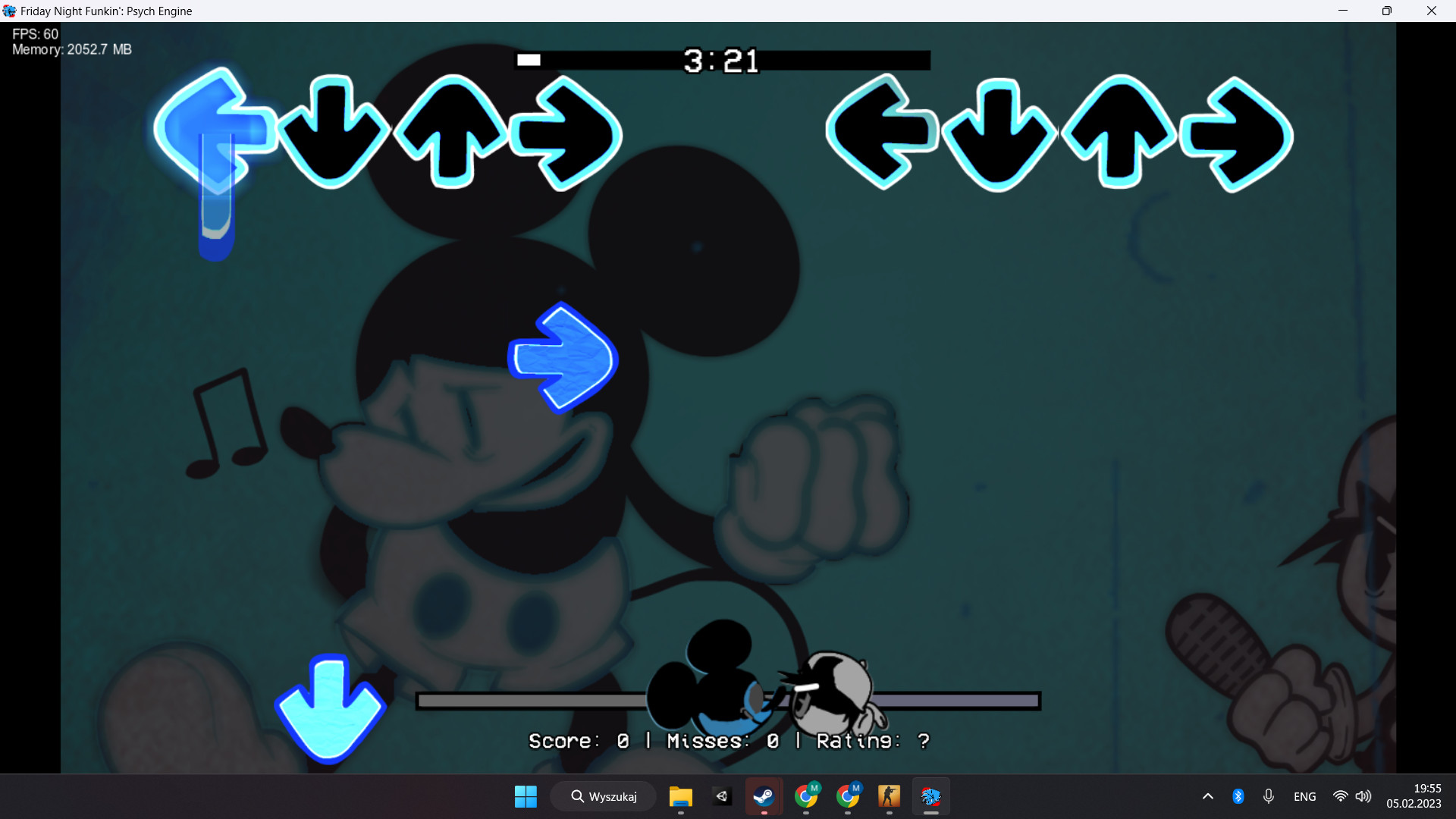
Task: Click the Psych Engine title bar app icon
Action: click(x=9, y=11)
